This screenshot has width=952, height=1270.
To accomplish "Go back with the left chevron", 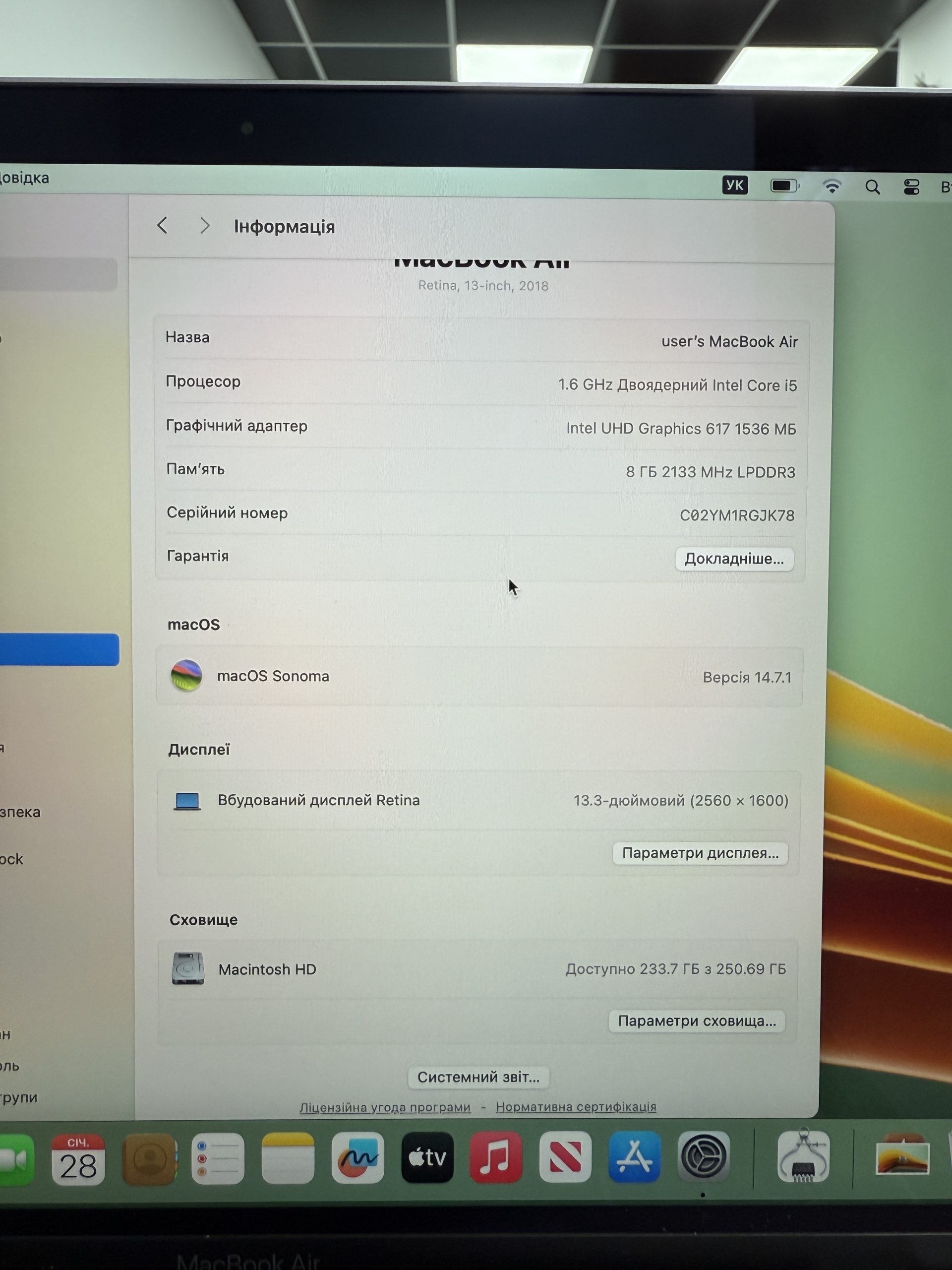I will 163,226.
